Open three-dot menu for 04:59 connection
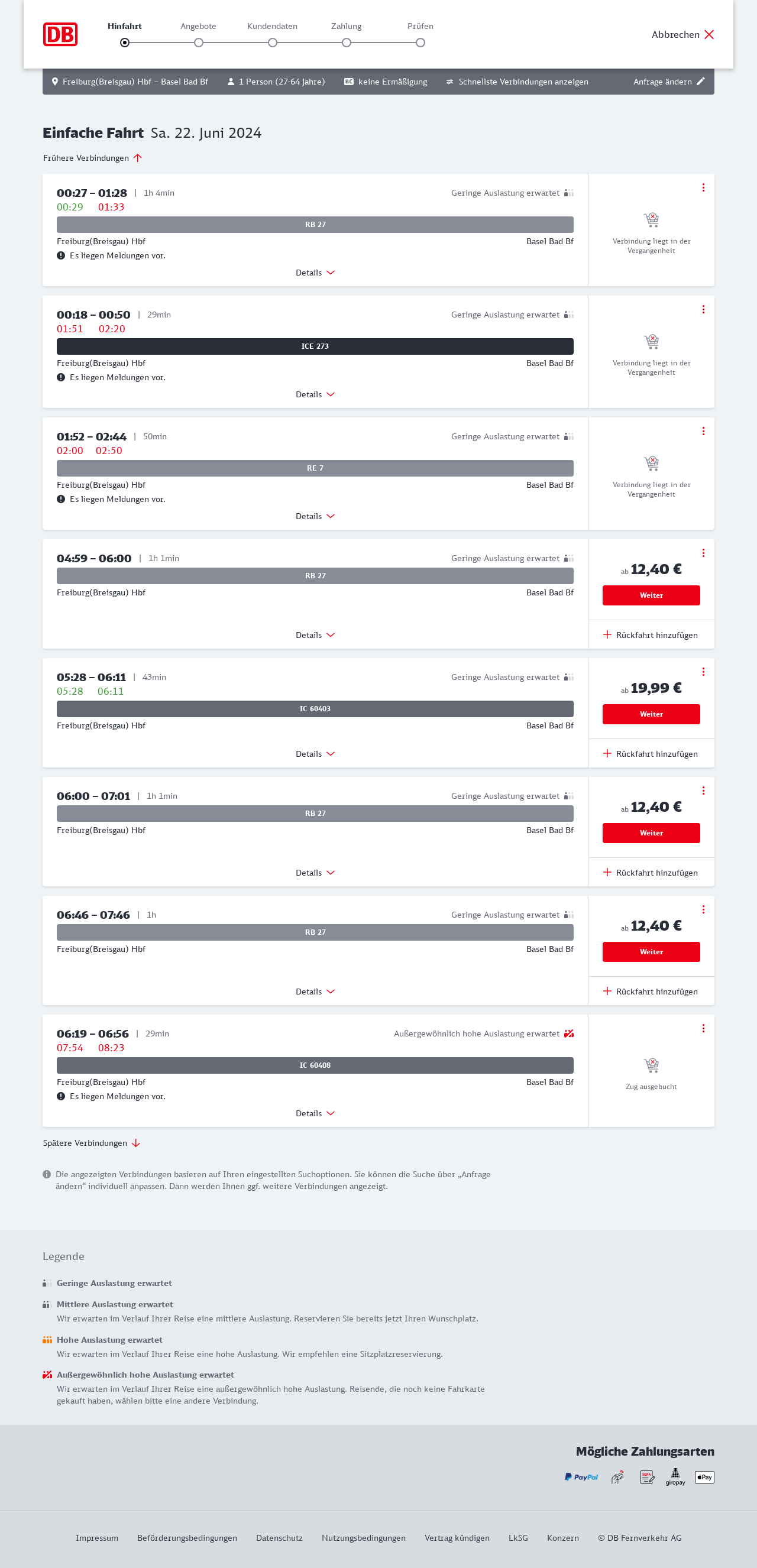This screenshot has width=757, height=1568. click(x=703, y=553)
